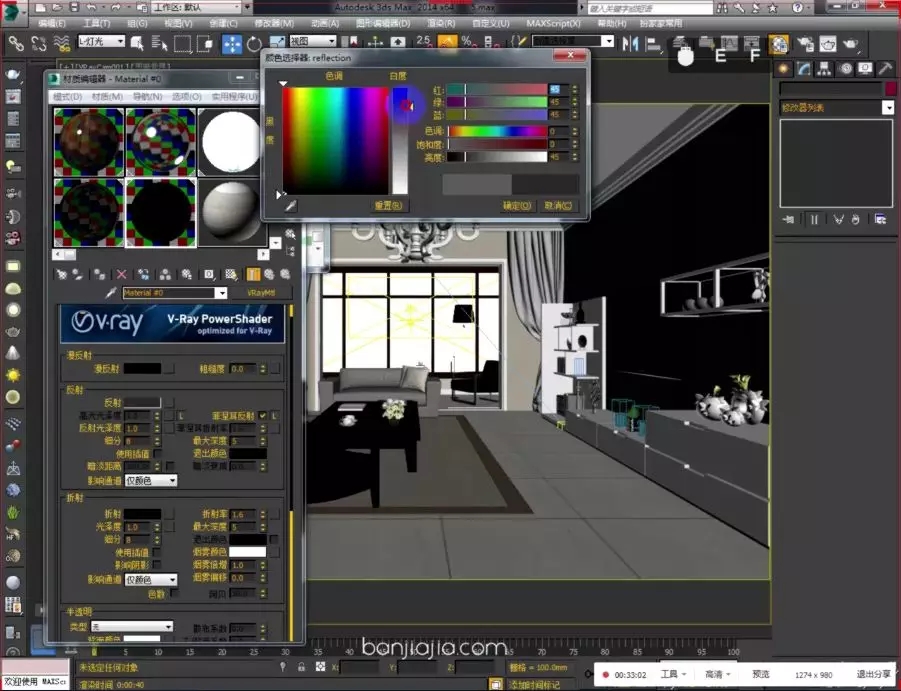Toggle the L lock beside 菲涅耳反射
The height and width of the screenshot is (691, 901).
(x=275, y=415)
